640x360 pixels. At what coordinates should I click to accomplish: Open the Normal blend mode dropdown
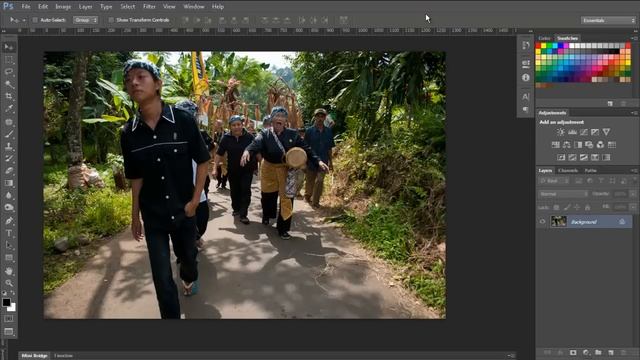pos(563,194)
